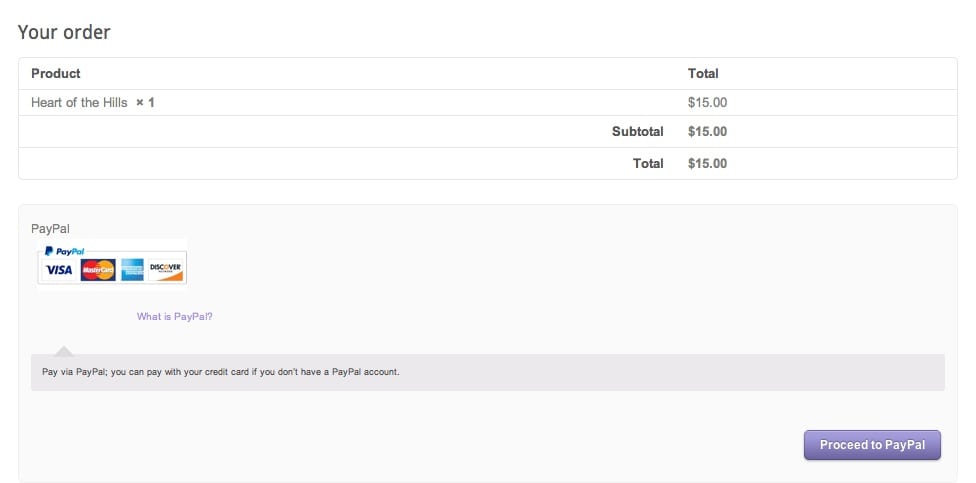Click the Subtotal amount $15.00
The image size is (976, 483).
point(708,131)
